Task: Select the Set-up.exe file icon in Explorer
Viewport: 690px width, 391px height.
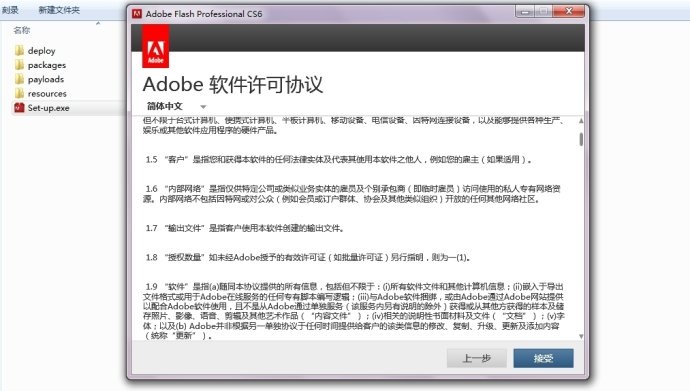Action: pos(19,108)
